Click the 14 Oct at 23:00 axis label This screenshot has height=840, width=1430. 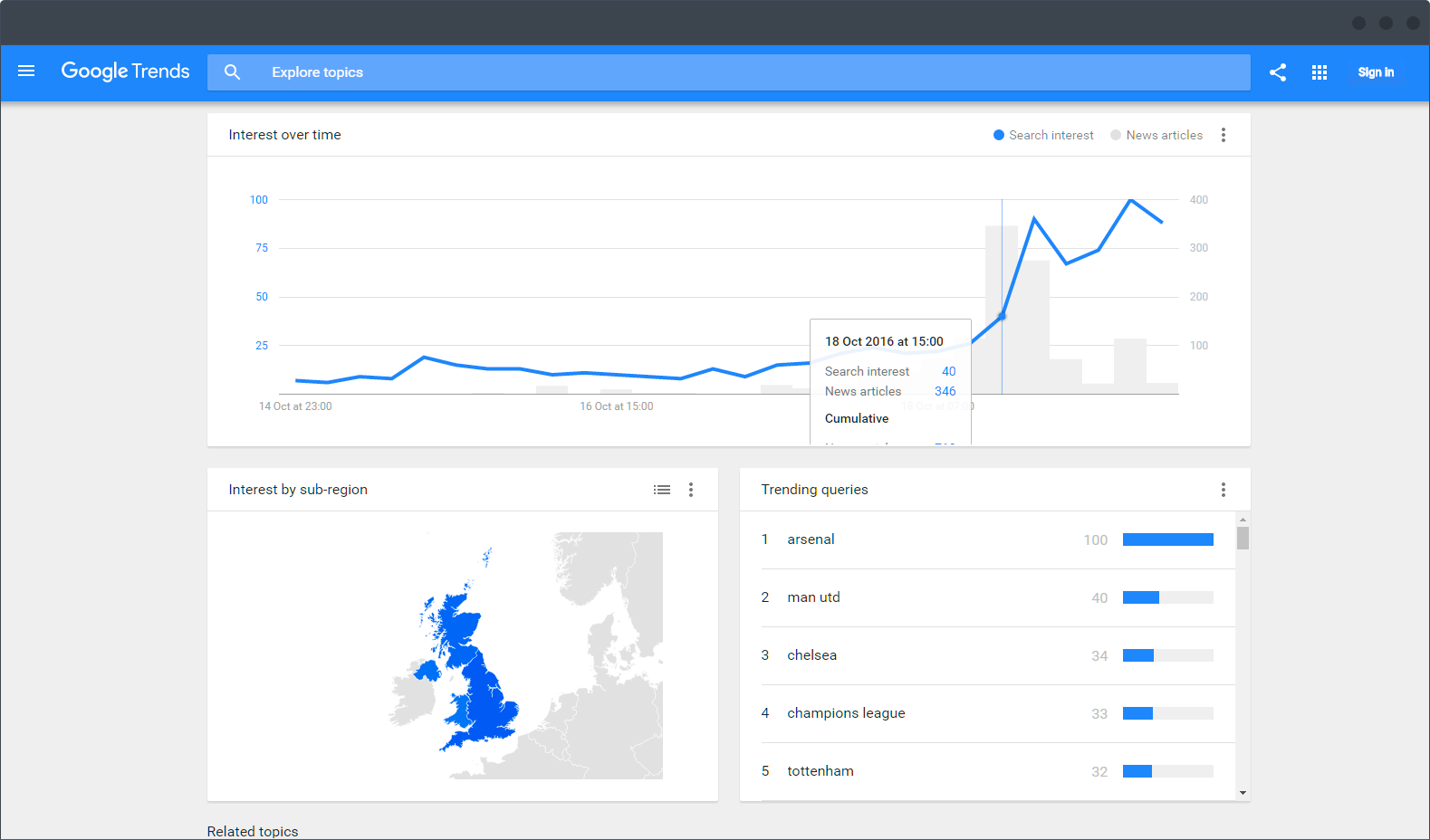point(295,406)
